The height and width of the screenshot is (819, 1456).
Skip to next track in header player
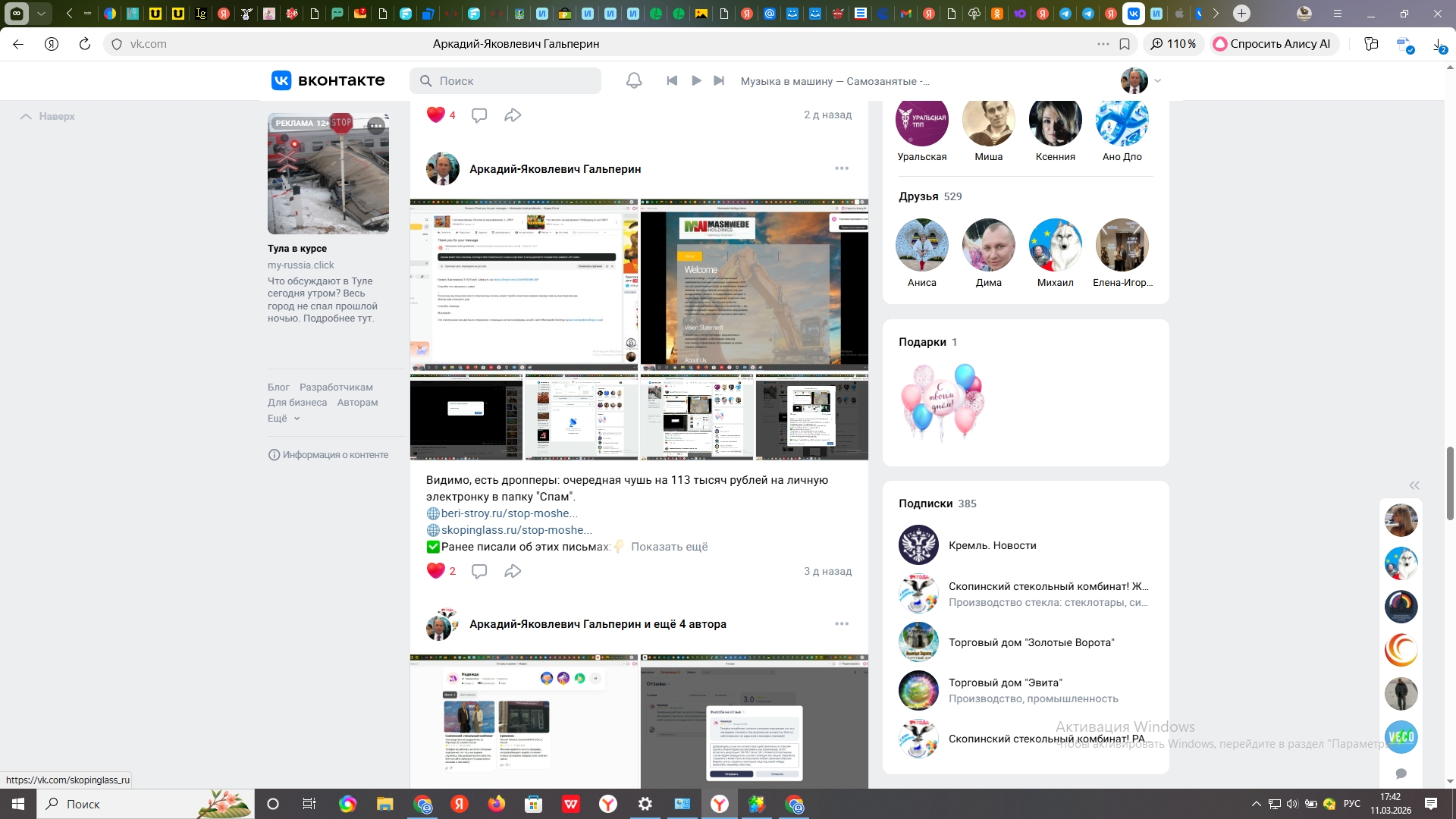719,80
